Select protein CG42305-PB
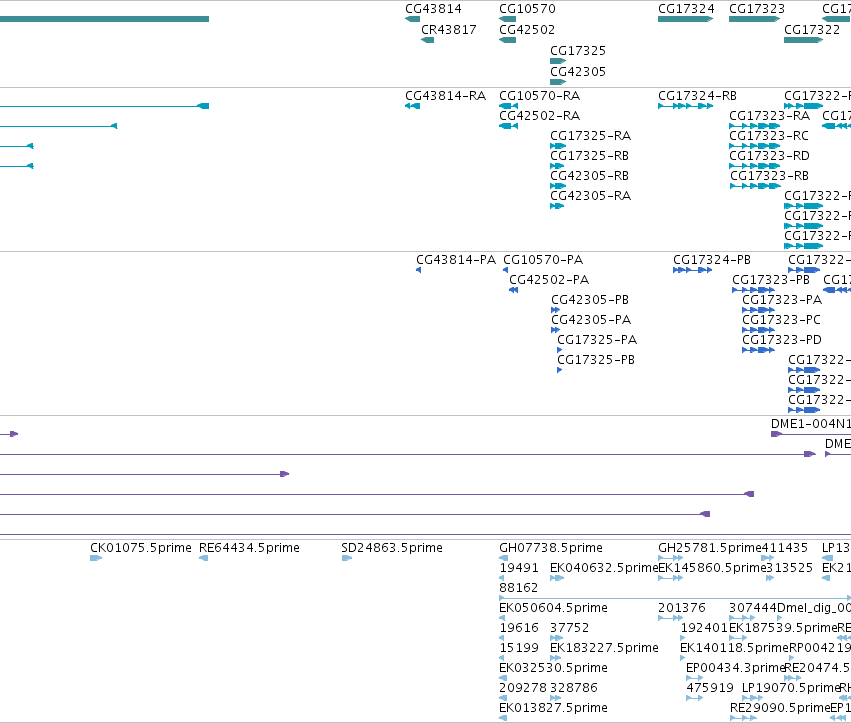 [590, 301]
